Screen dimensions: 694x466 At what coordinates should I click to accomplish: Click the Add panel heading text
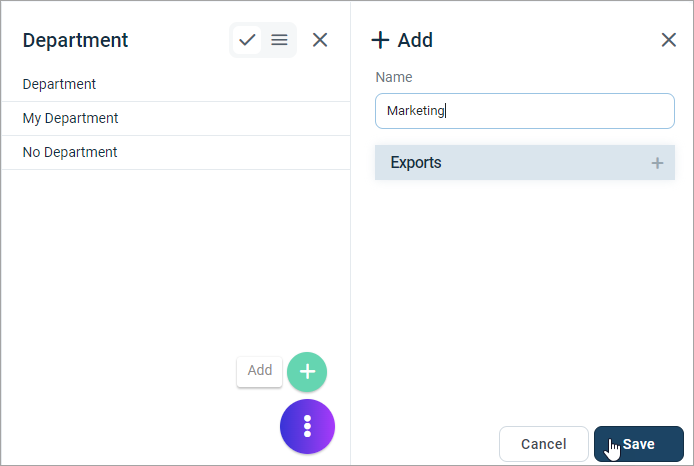coord(415,40)
